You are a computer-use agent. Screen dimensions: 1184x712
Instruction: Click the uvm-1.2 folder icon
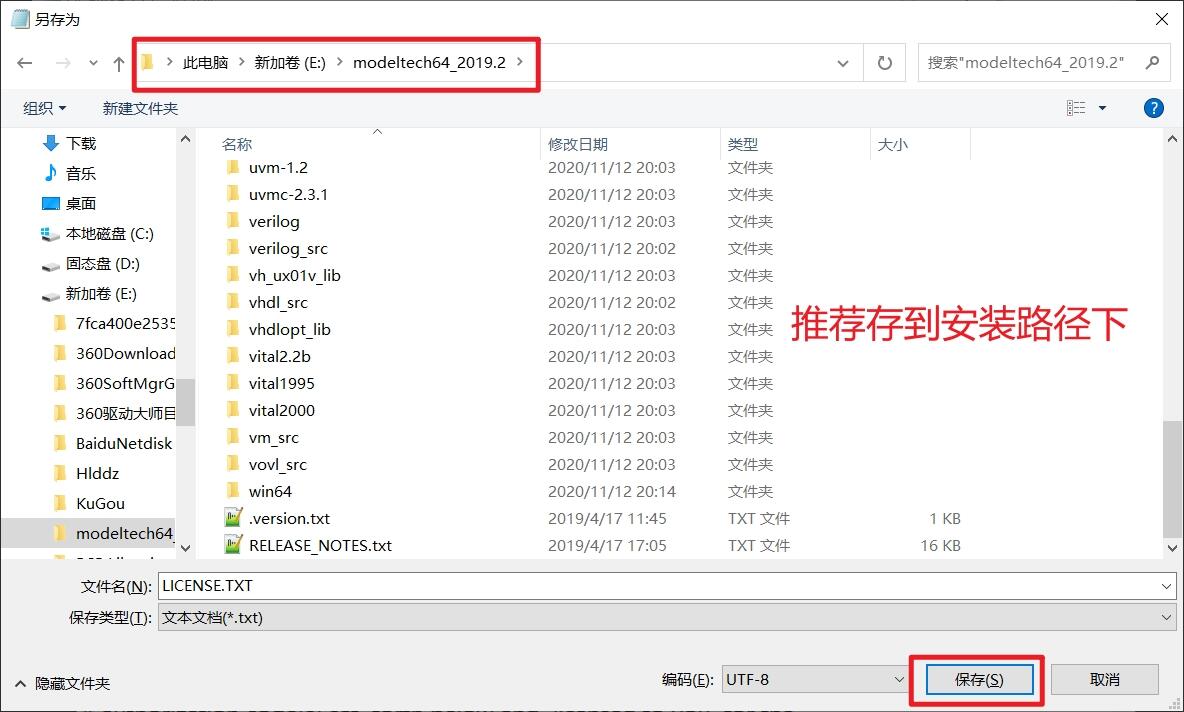click(x=233, y=167)
